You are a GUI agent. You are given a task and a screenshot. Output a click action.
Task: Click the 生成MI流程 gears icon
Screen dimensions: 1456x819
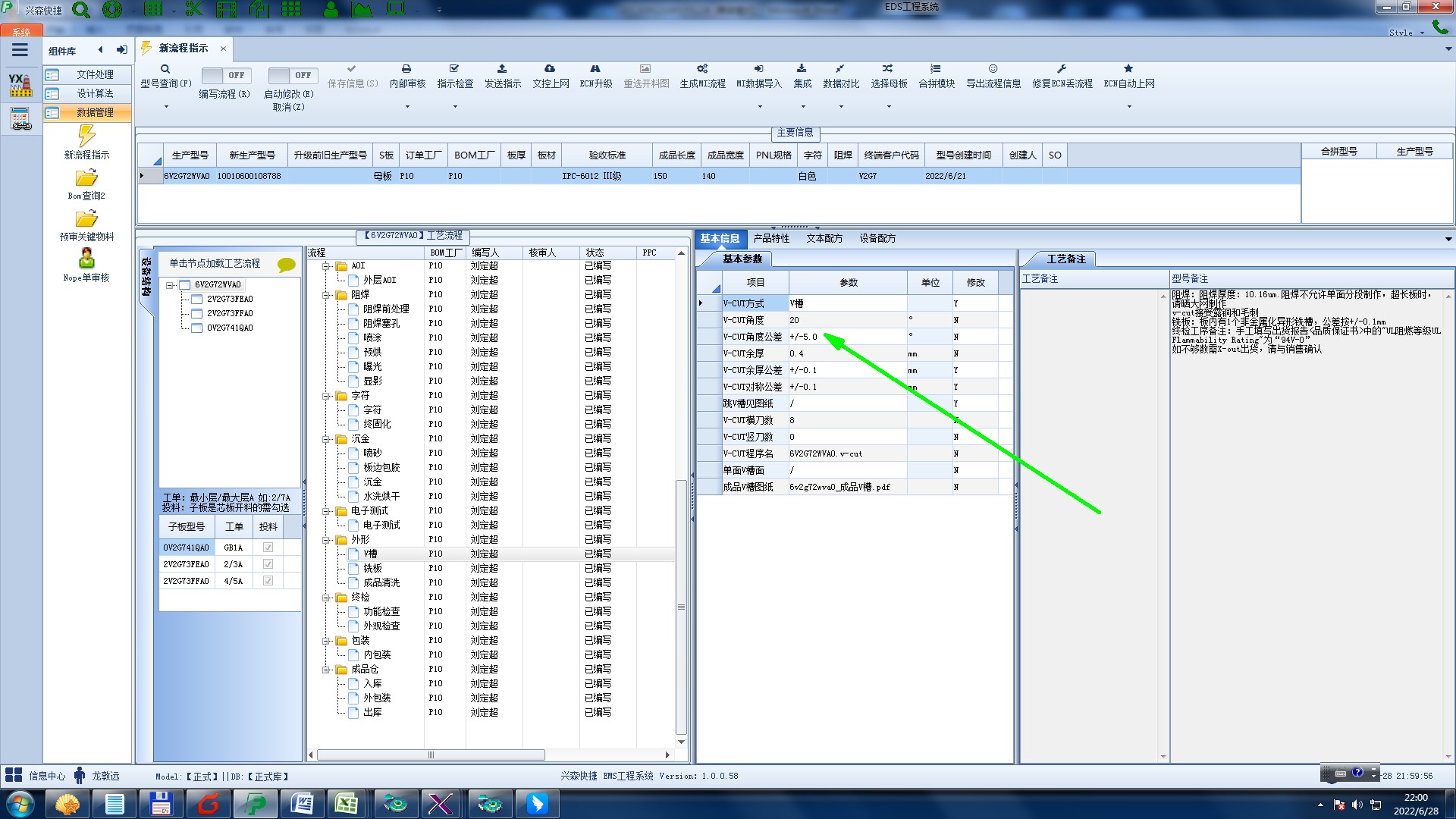702,69
